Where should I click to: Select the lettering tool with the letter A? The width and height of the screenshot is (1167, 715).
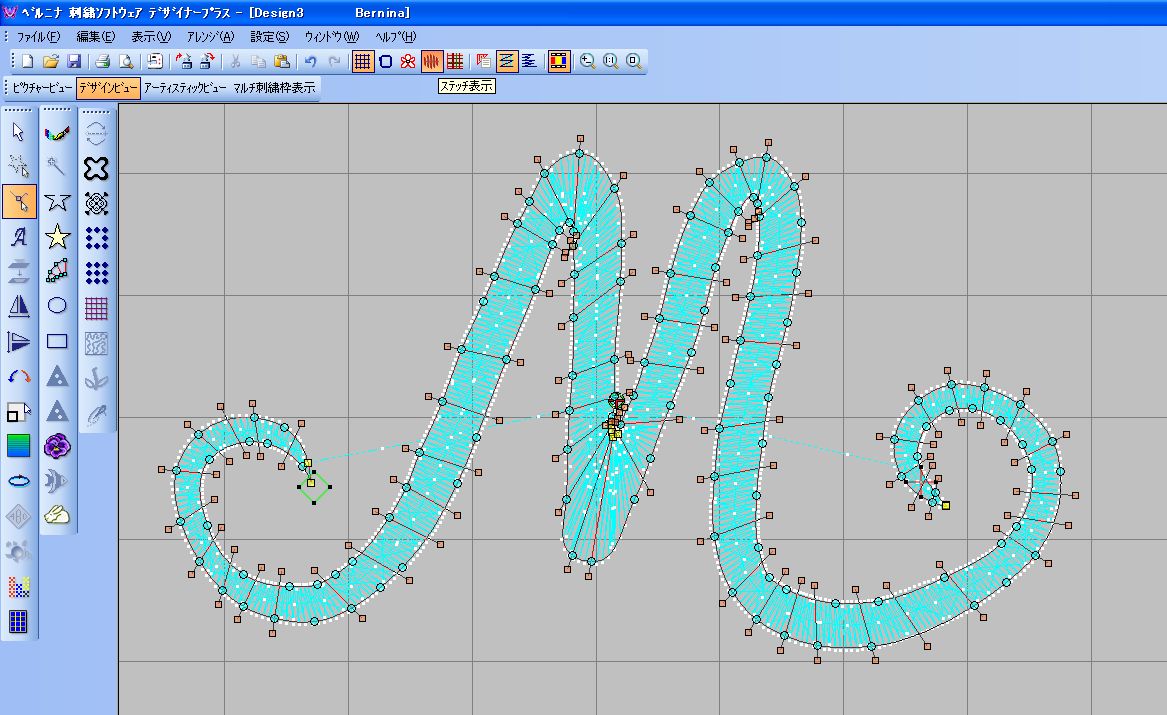19,237
